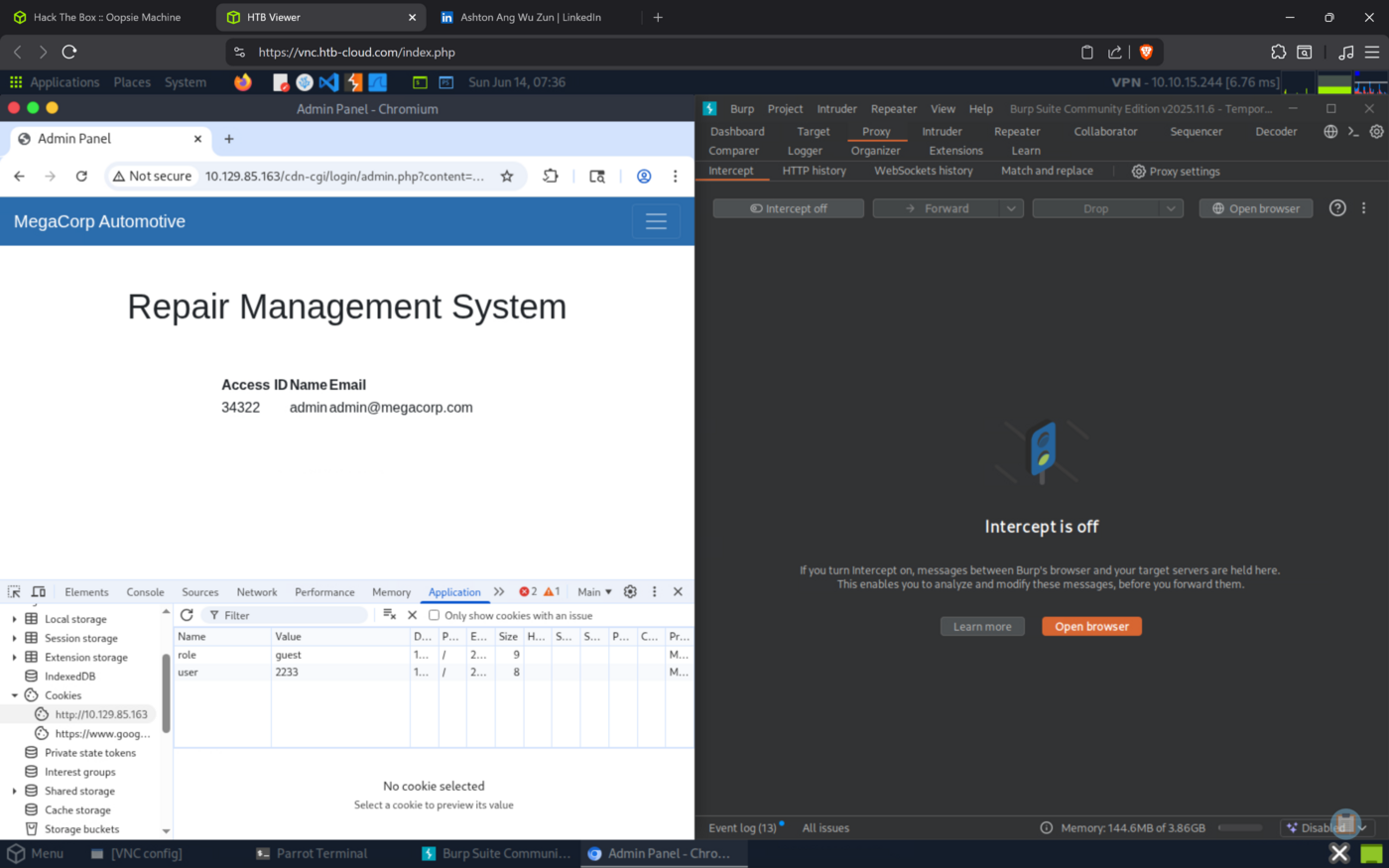Click the cookie Filter input field

(x=285, y=615)
